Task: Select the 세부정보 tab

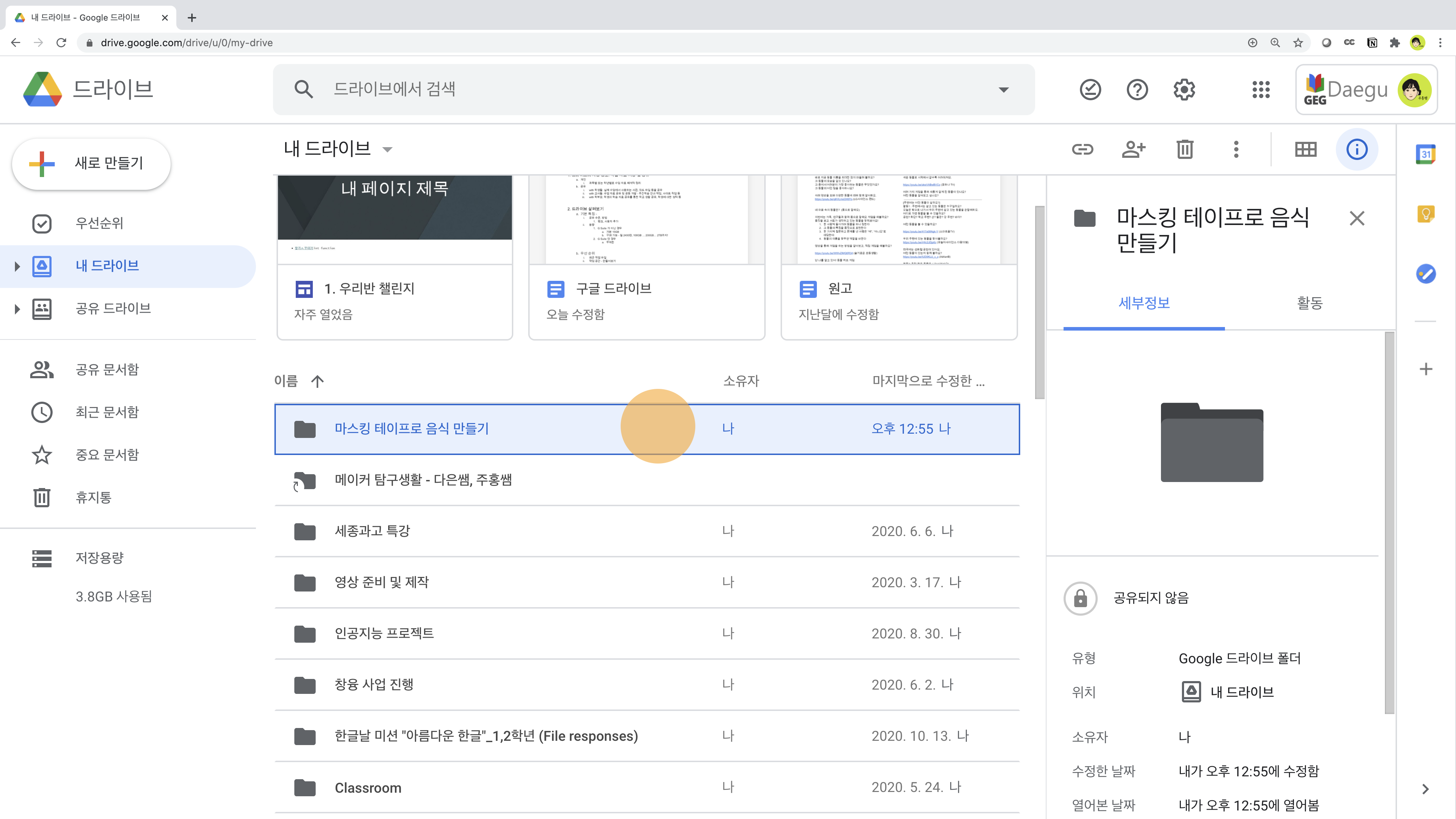Action: pos(1144,303)
